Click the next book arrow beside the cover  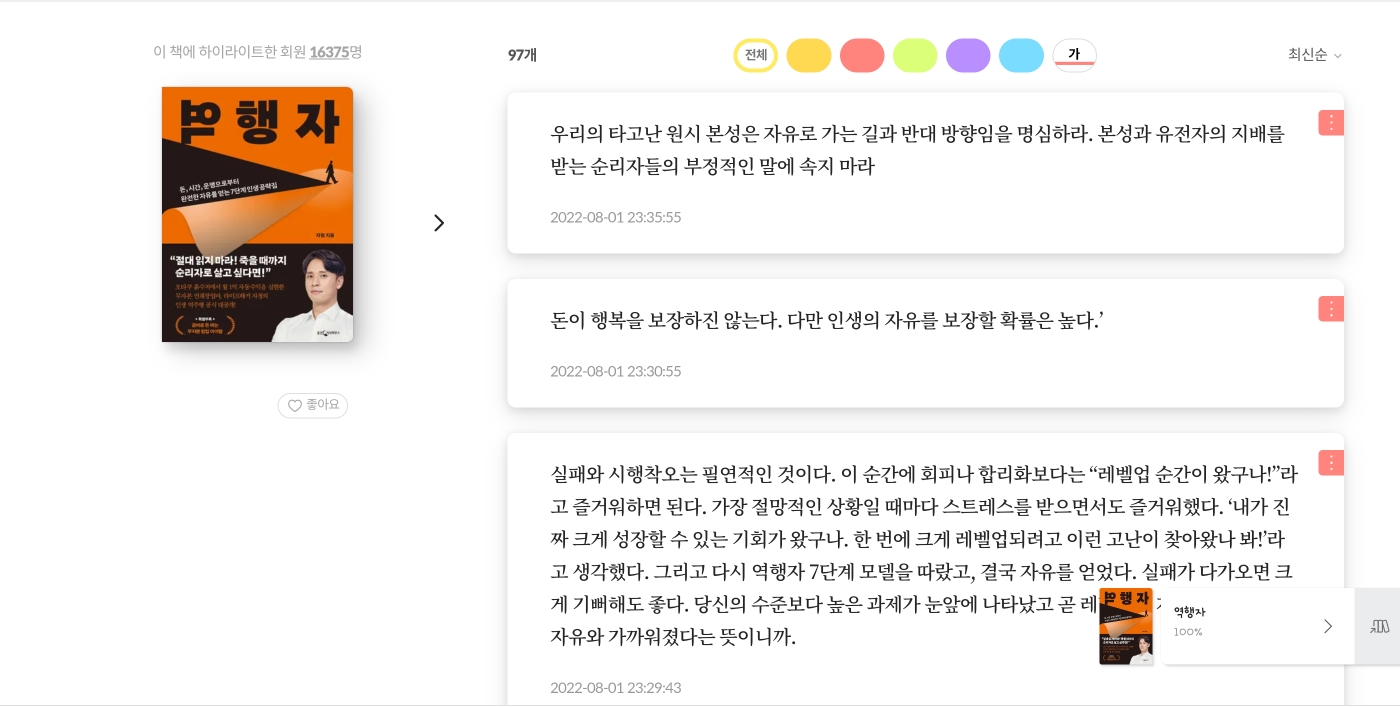439,223
